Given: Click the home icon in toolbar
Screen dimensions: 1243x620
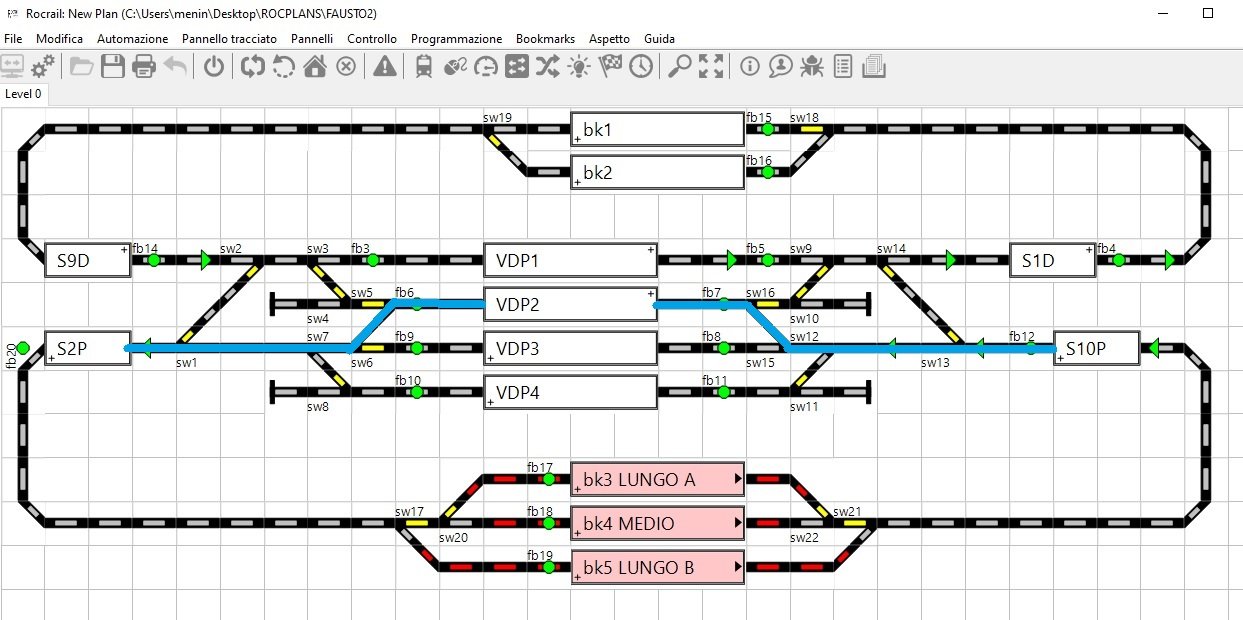Looking at the screenshot, I should (315, 67).
